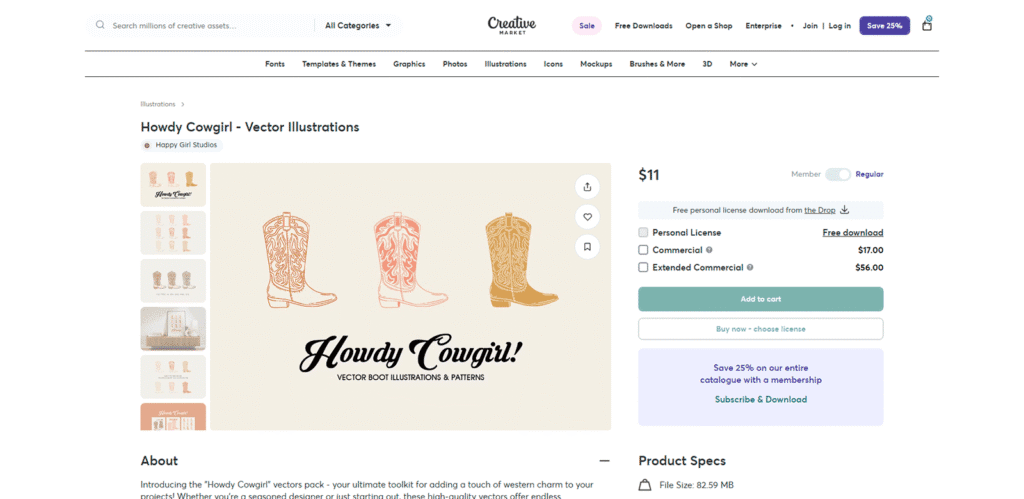Expand the More navigation menu

point(743,64)
